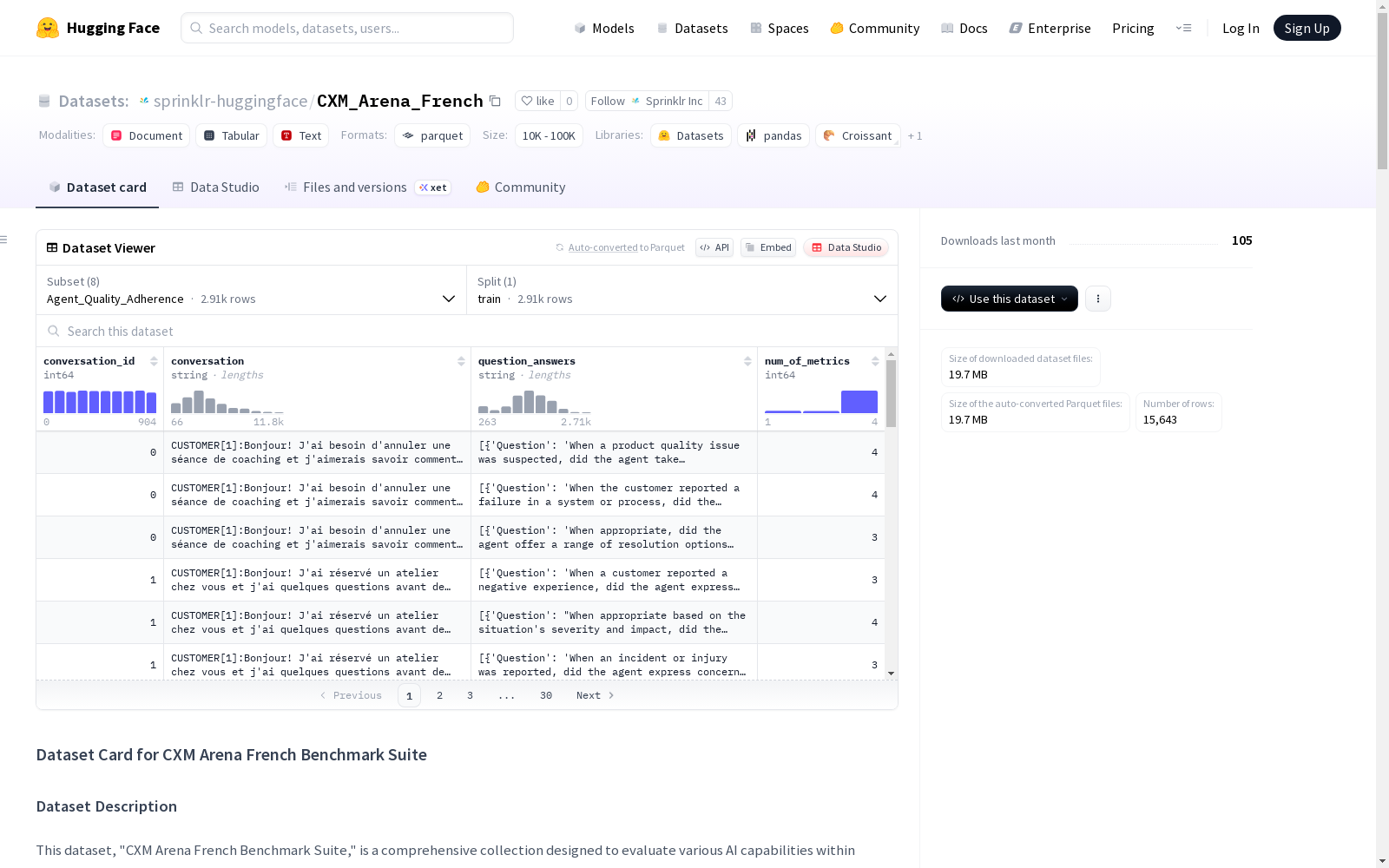Select the Tabular modality tag
The height and width of the screenshot is (868, 1389).
click(x=232, y=135)
